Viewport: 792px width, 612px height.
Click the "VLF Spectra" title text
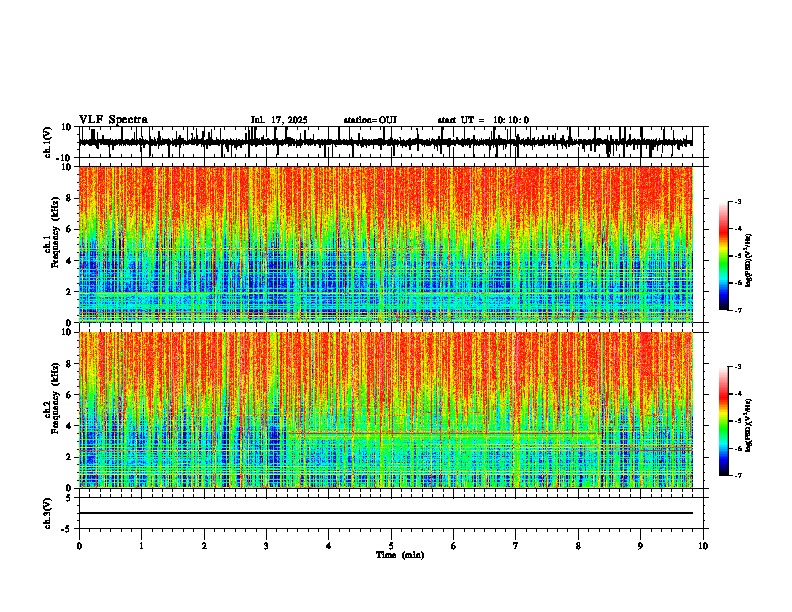click(113, 120)
